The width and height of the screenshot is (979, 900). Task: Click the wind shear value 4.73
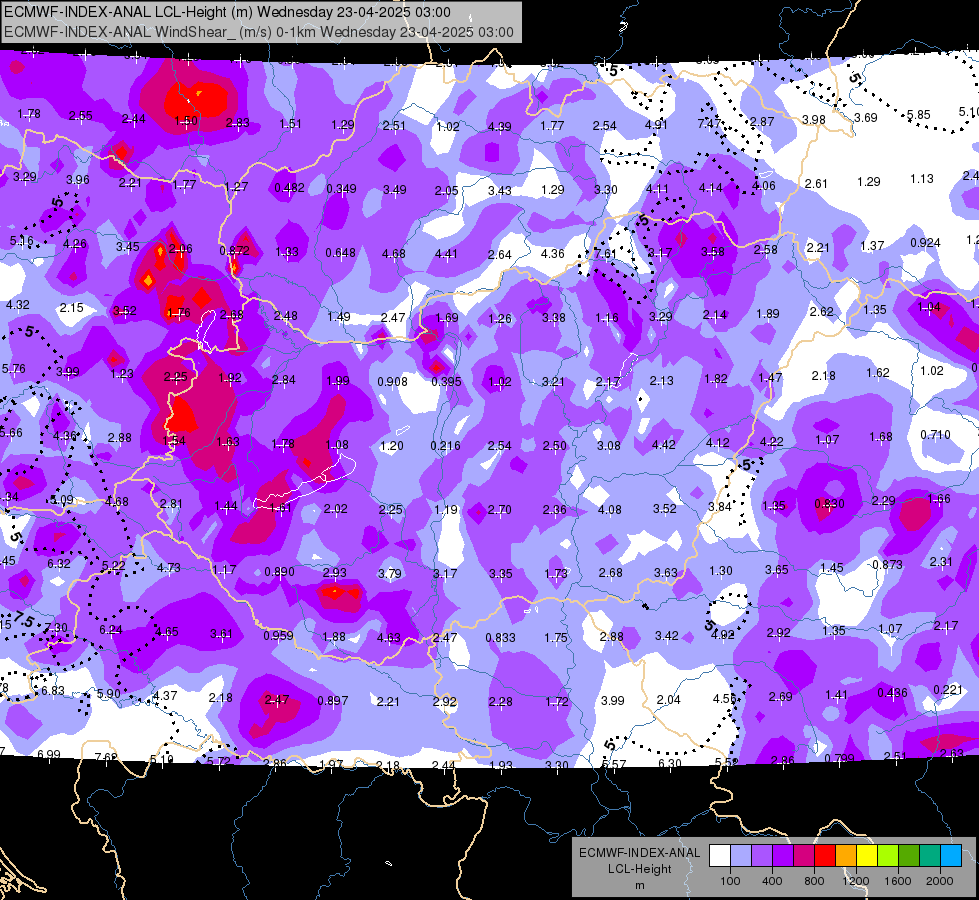click(x=169, y=568)
